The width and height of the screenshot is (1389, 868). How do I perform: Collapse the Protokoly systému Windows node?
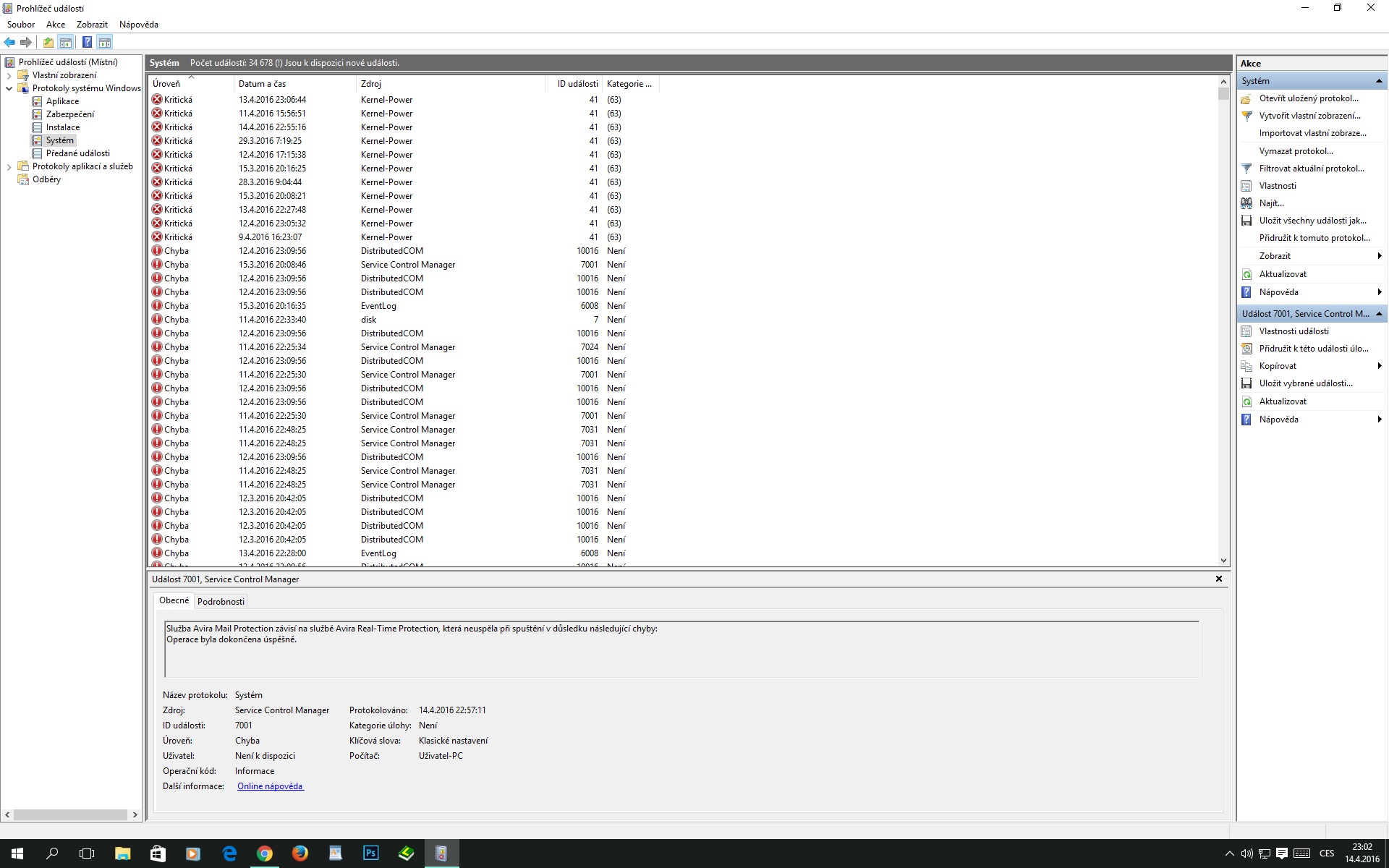pos(9,88)
